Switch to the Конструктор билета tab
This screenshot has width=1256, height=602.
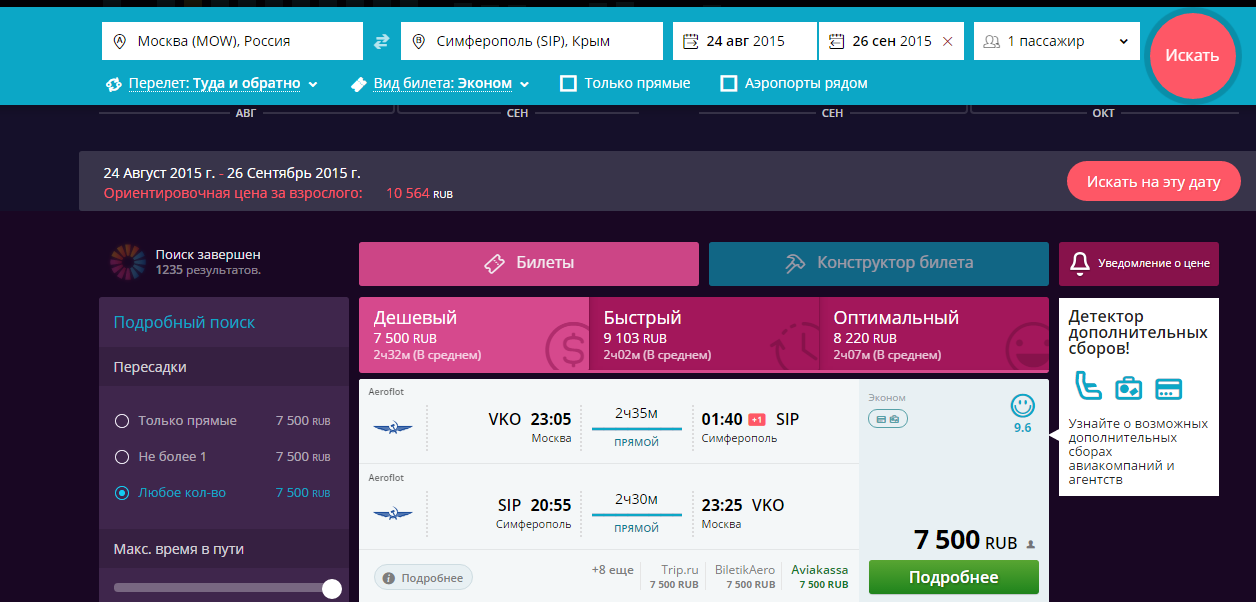click(x=878, y=264)
